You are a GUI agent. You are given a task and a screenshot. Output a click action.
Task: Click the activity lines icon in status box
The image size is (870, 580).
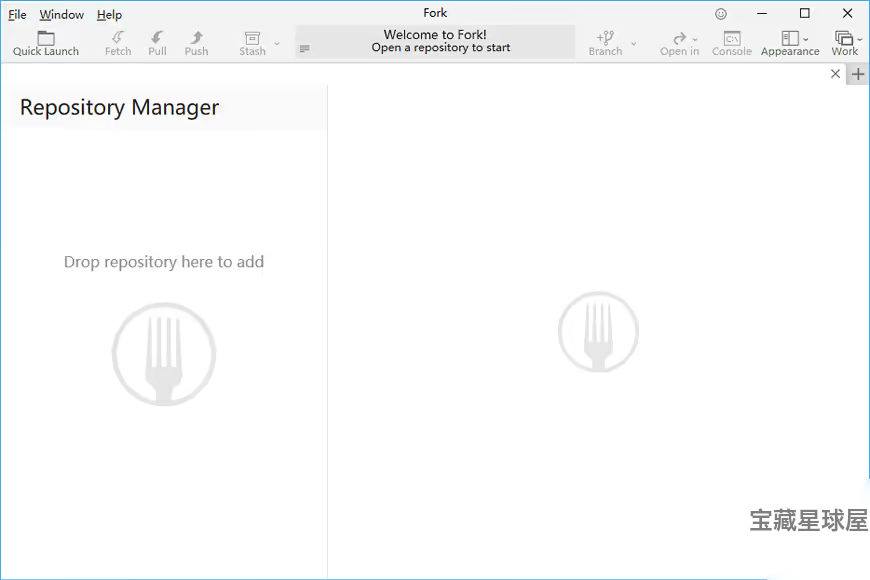[305, 49]
